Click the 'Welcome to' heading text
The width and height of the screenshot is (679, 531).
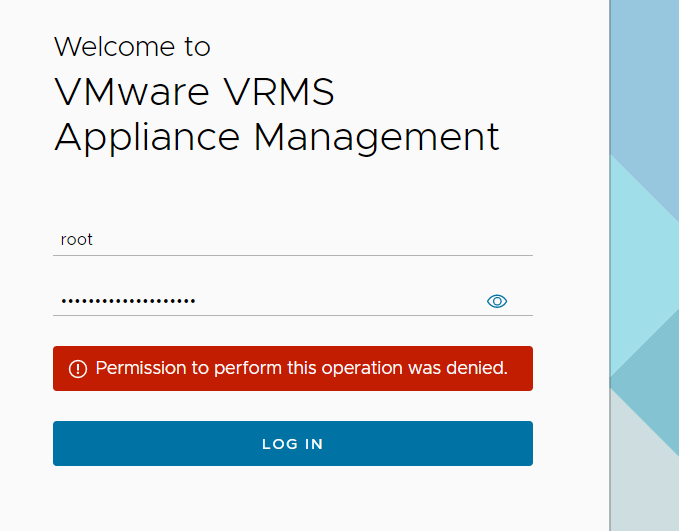coord(132,47)
